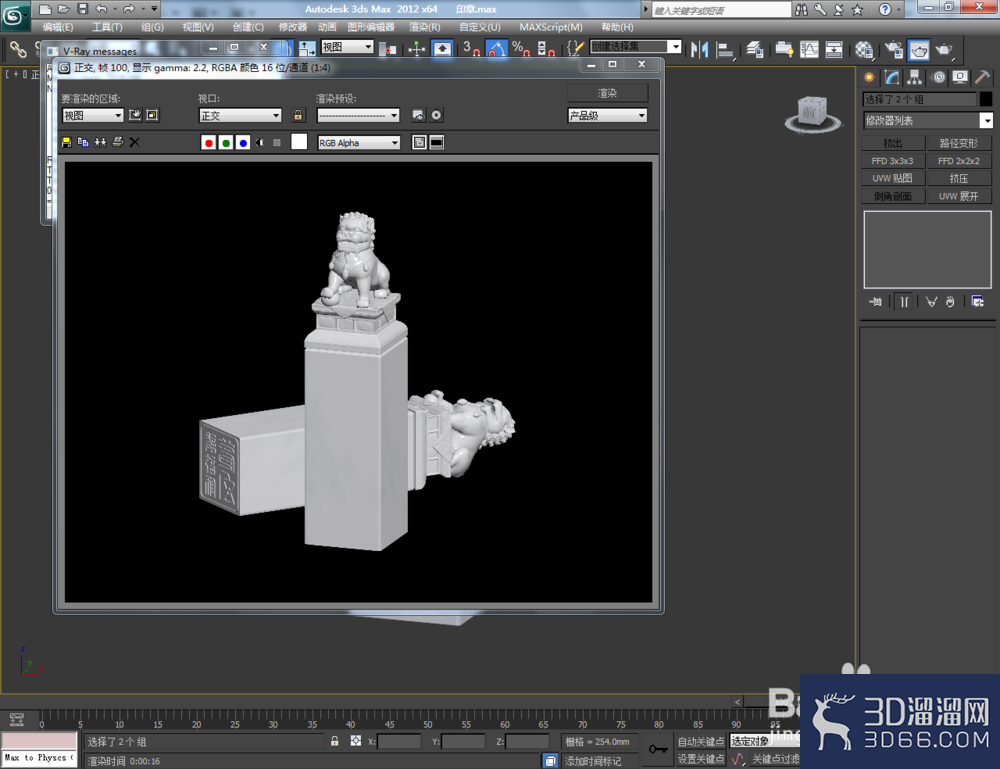Open the Curve Editor icon
The width and height of the screenshot is (1000, 769).
809,49
